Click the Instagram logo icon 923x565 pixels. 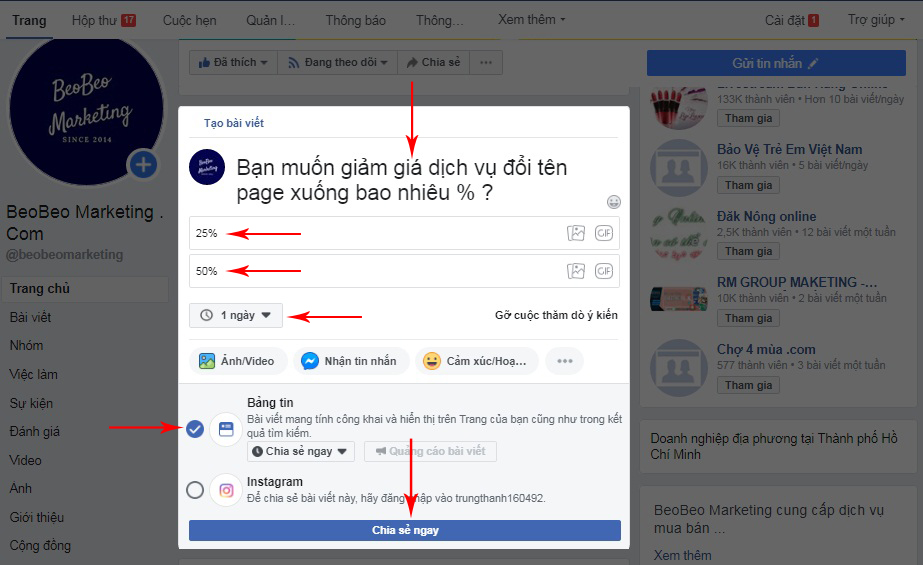point(226,490)
